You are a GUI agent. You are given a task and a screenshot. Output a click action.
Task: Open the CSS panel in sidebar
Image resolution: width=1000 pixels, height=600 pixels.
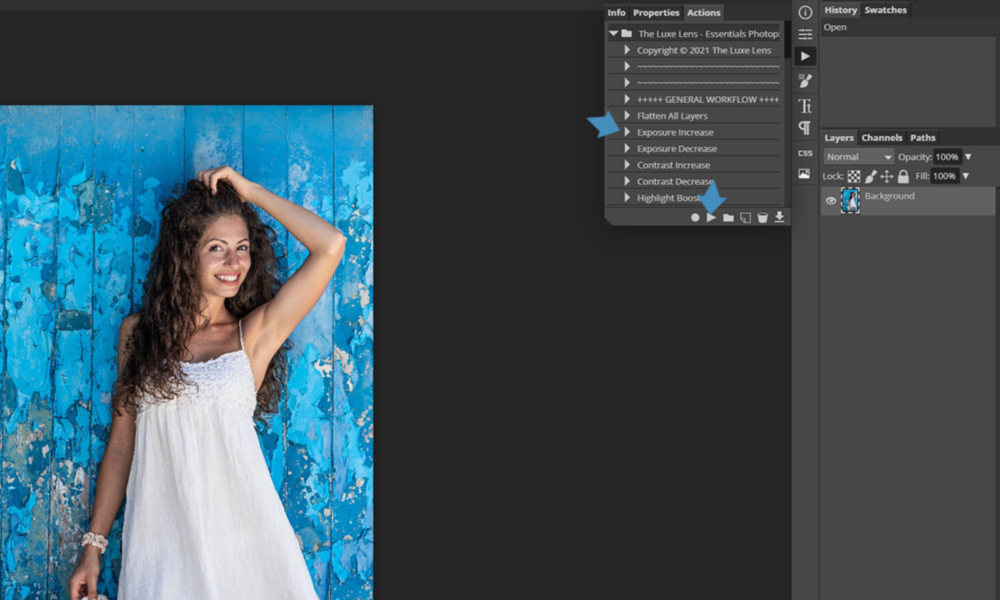[x=805, y=153]
